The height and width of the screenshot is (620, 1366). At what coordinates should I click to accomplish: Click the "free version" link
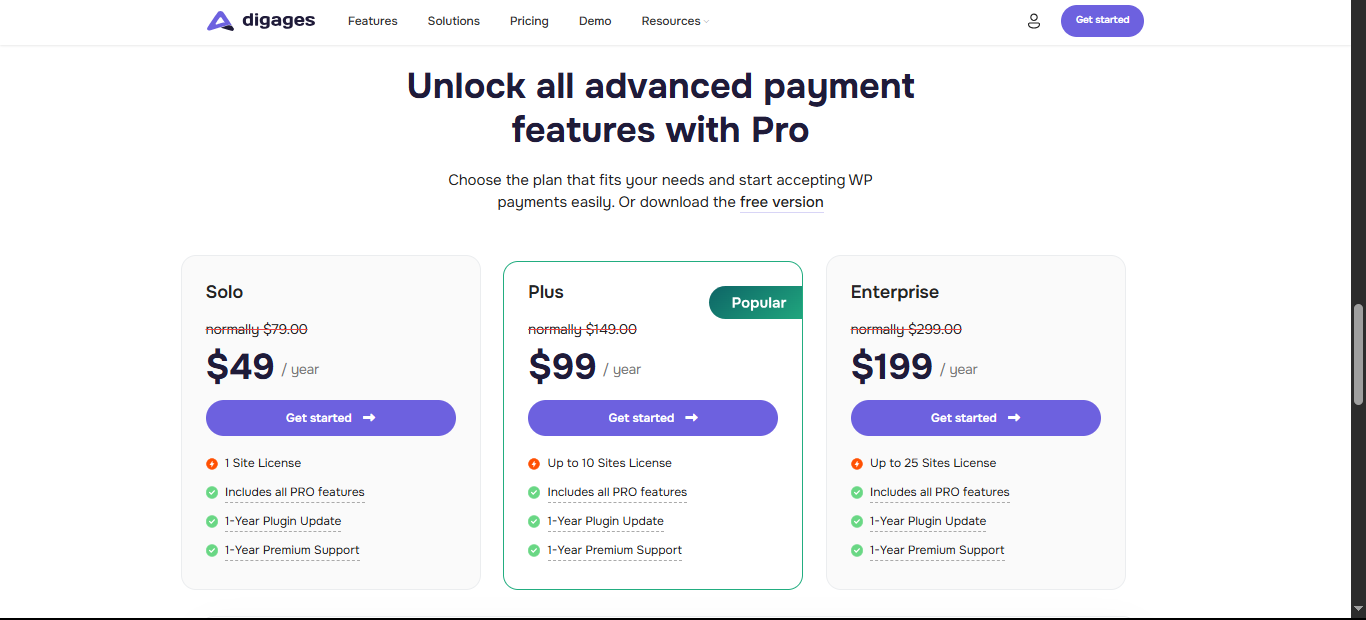click(x=781, y=202)
